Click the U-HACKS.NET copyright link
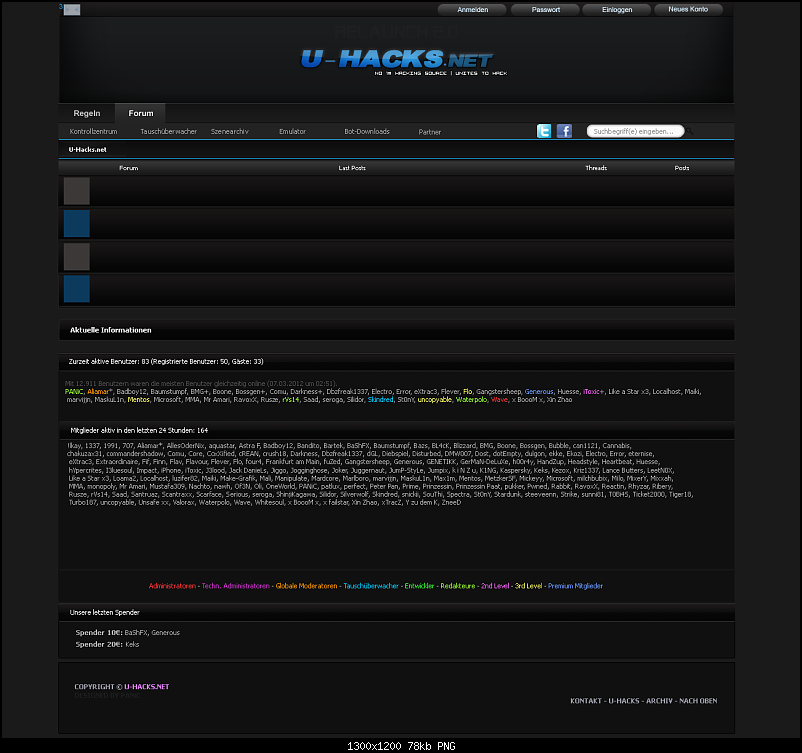802x753 pixels. 146,686
